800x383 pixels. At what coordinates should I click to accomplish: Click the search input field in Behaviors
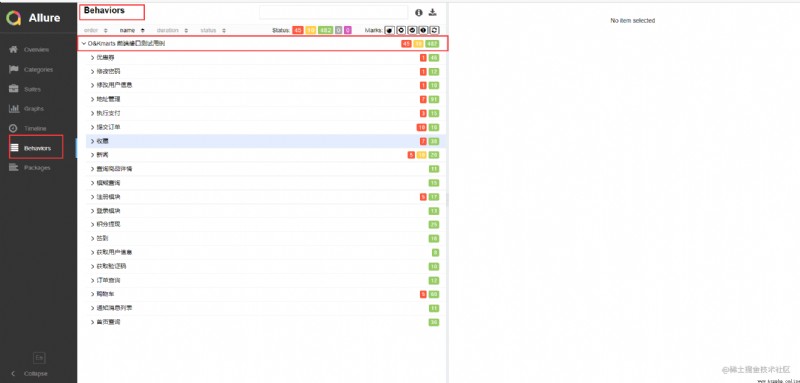coord(334,12)
